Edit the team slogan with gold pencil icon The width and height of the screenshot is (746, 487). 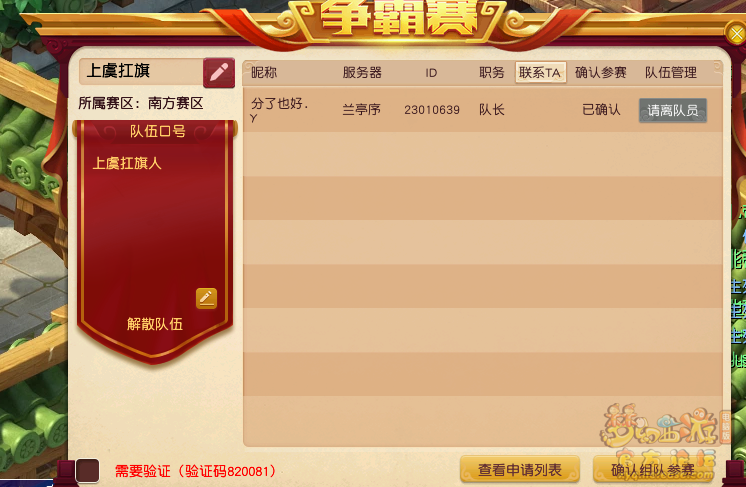(206, 298)
